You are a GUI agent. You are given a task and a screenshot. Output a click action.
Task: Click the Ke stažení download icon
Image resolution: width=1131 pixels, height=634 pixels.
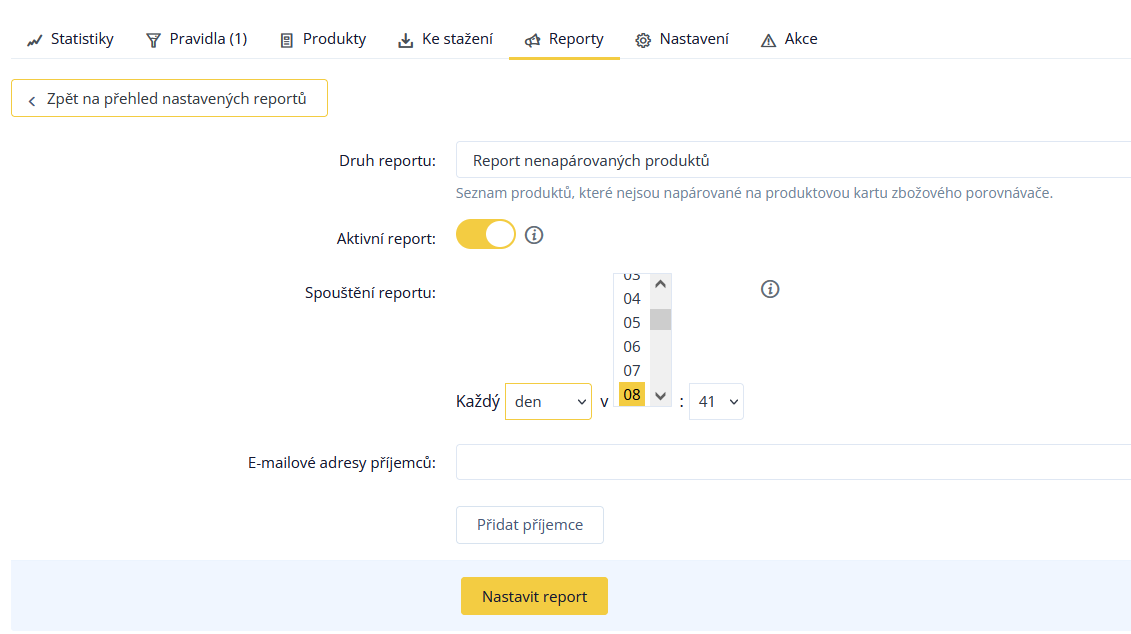[405, 40]
